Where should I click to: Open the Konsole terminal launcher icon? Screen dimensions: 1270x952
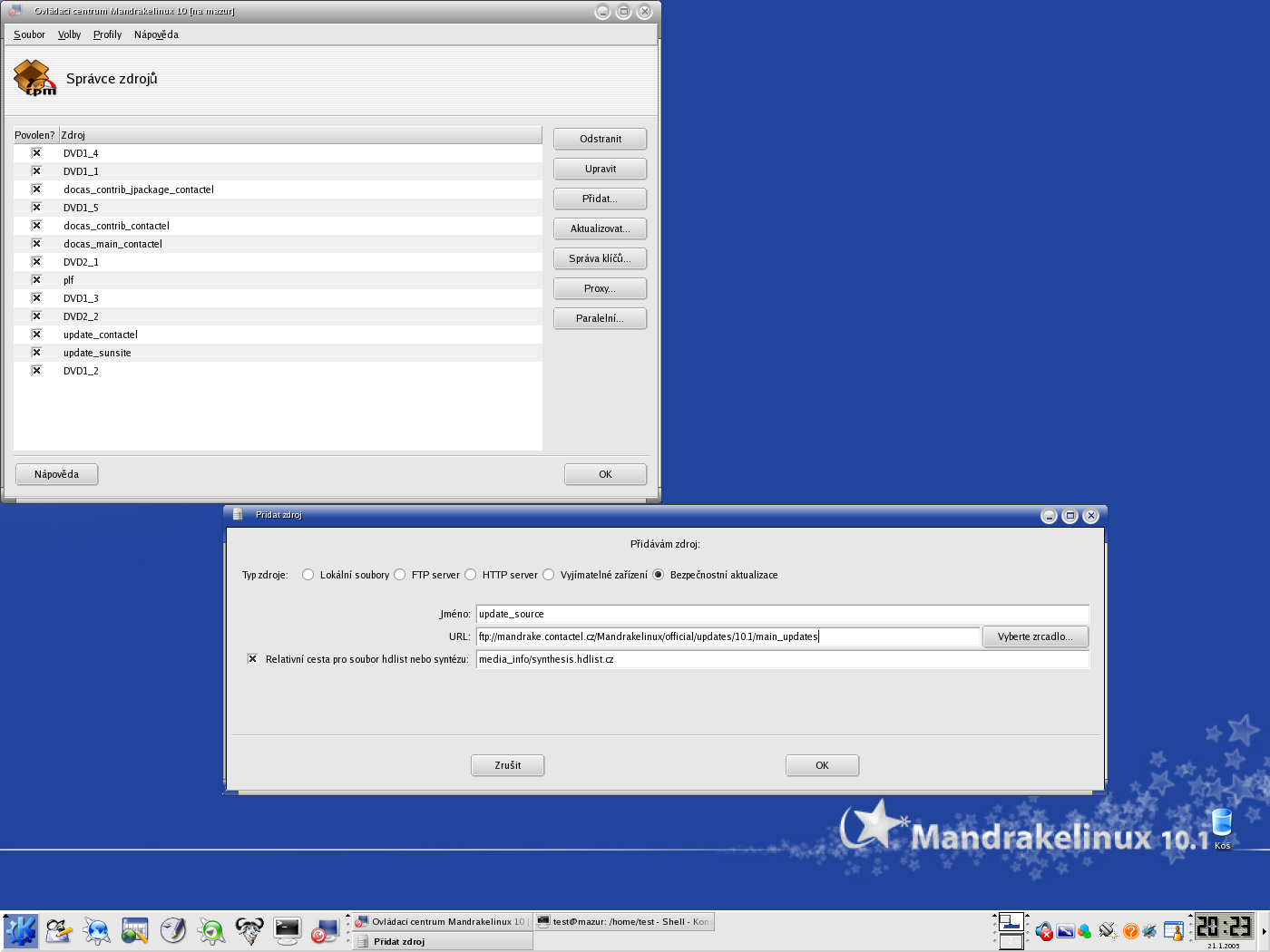(288, 931)
